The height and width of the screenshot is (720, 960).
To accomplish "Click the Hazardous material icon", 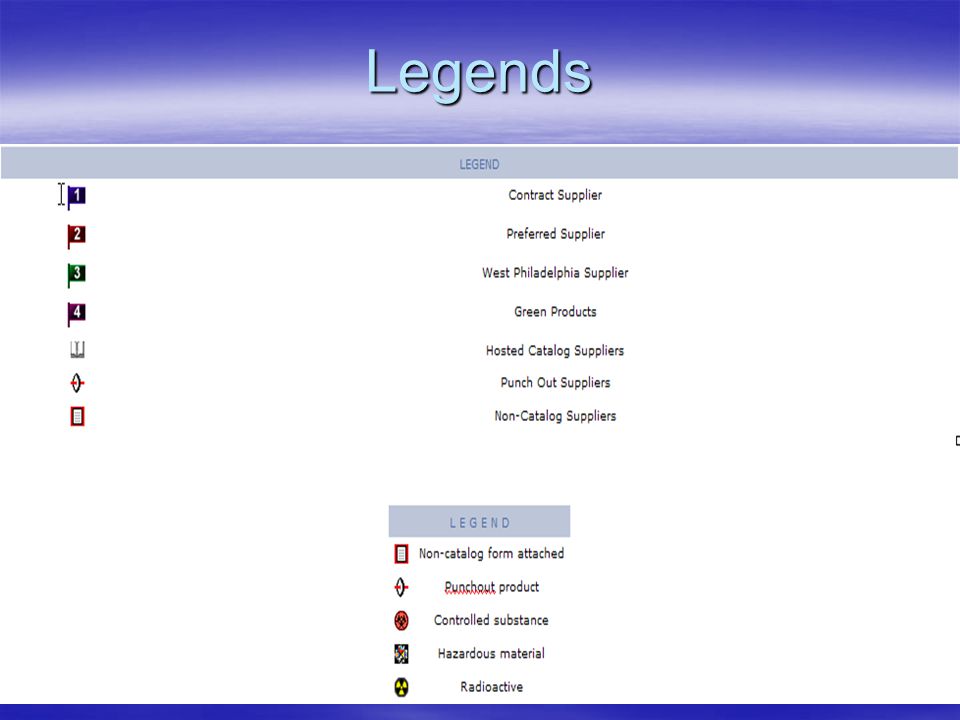I will (x=401, y=654).
